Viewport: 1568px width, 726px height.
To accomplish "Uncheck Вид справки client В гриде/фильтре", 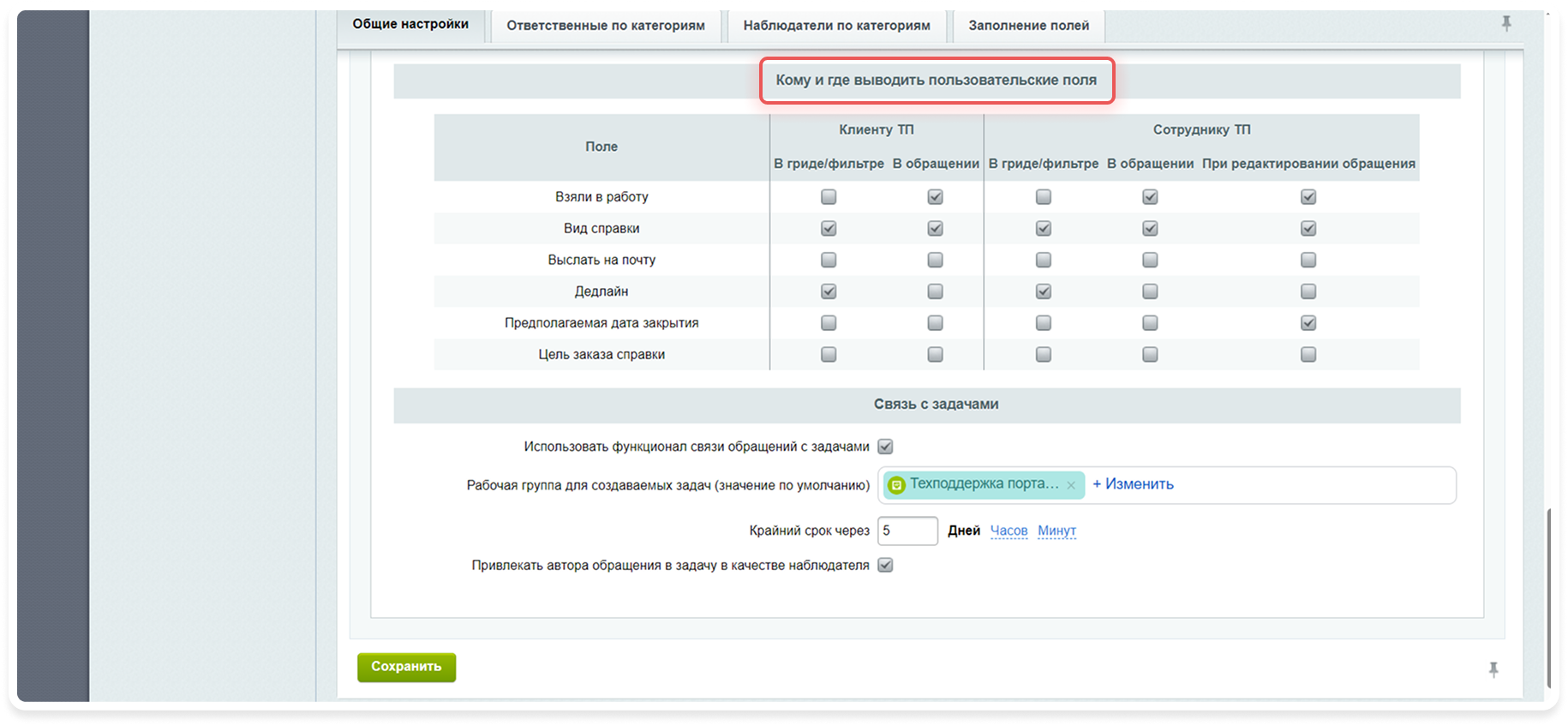I will 829,229.
